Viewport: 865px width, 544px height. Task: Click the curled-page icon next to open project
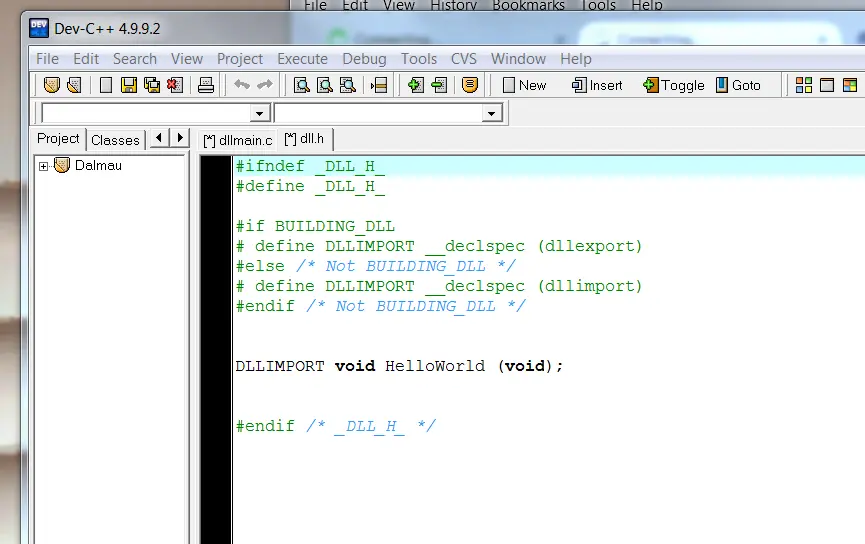click(x=74, y=85)
